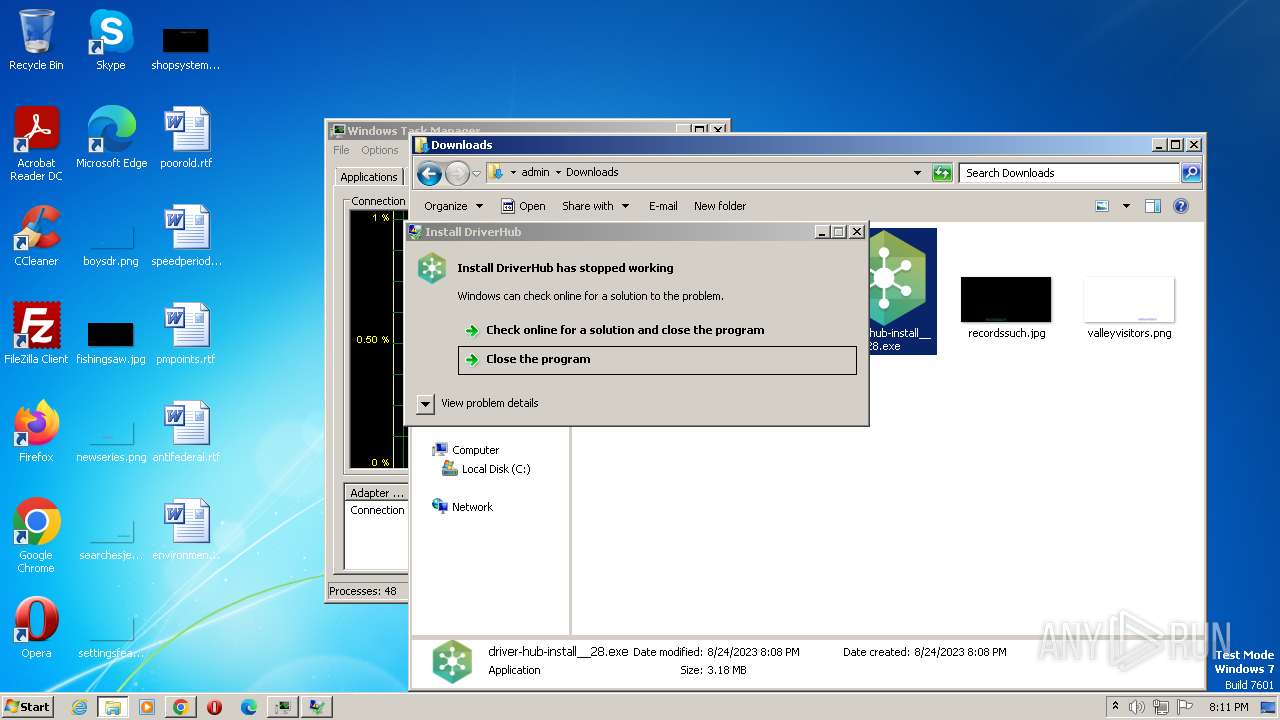
Task: Open the Recycle Bin desktop icon
Action: pyautogui.click(x=36, y=40)
